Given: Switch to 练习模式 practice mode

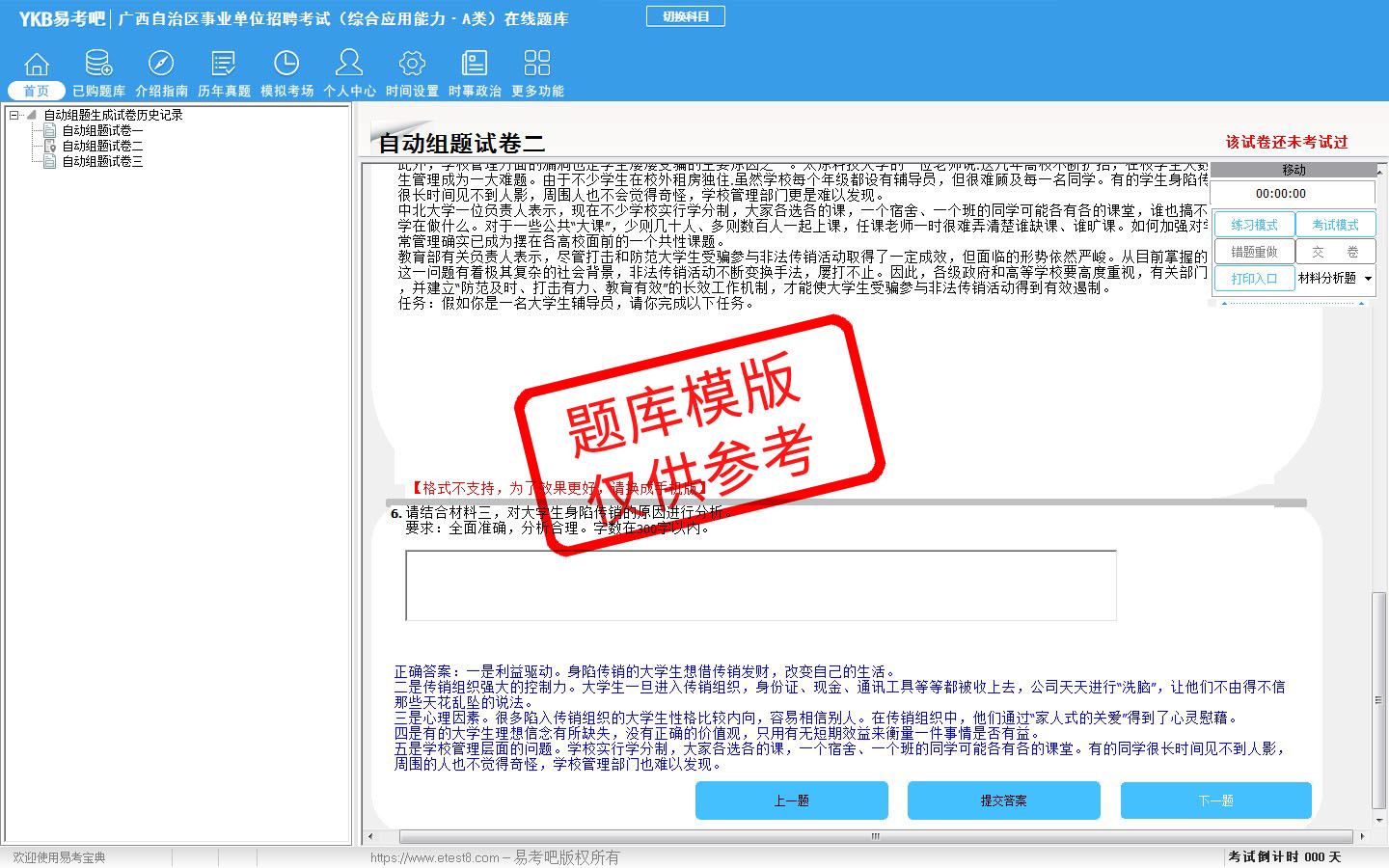Looking at the screenshot, I should pos(1253,225).
